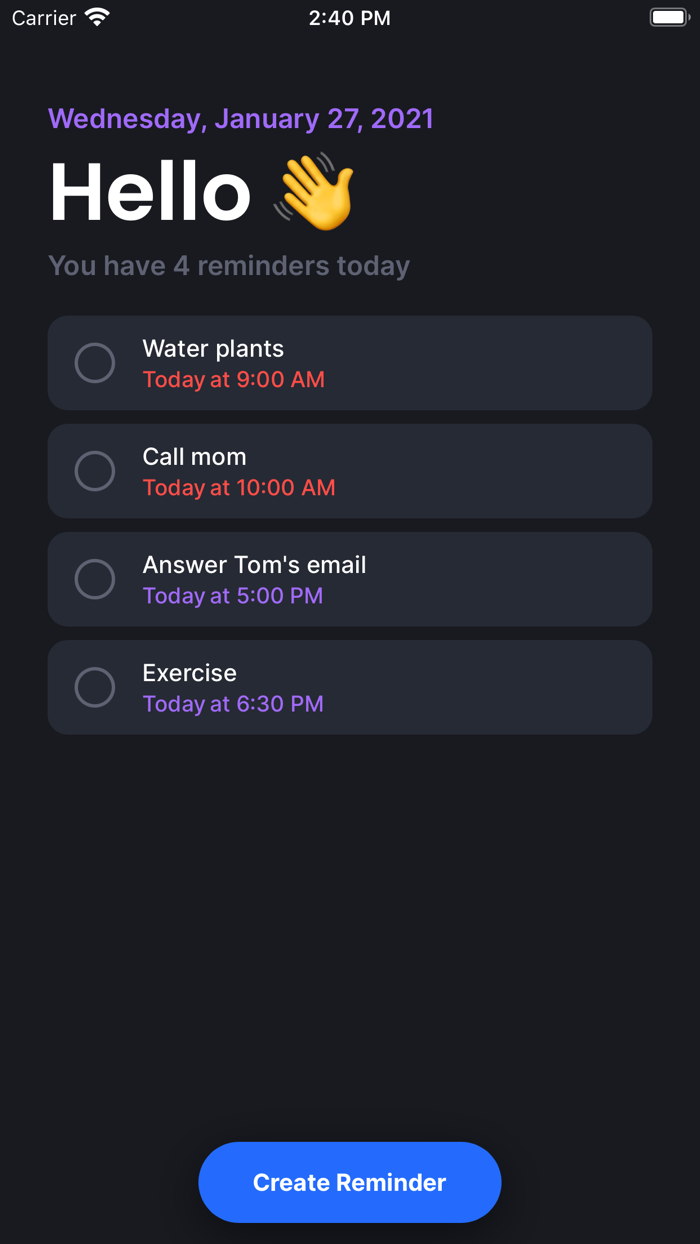The image size is (700, 1244).
Task: Tap the Today at 10:00 AM time label
Action: click(x=239, y=488)
